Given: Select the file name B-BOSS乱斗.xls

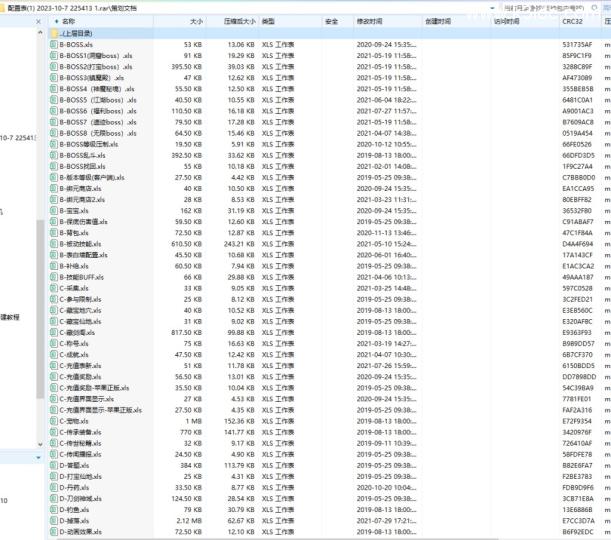Looking at the screenshot, I should (82, 155).
